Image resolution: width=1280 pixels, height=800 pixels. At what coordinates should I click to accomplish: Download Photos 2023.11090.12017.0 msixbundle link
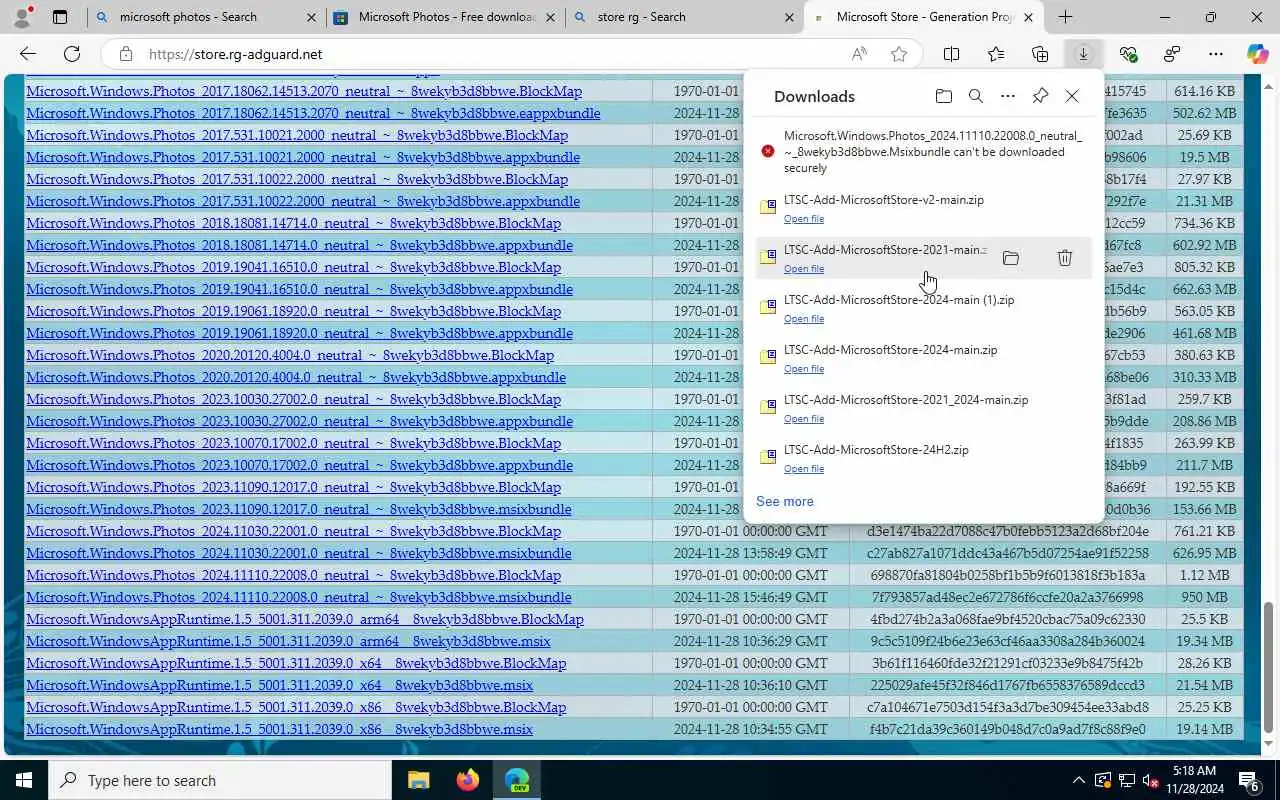pyautogui.click(x=299, y=509)
